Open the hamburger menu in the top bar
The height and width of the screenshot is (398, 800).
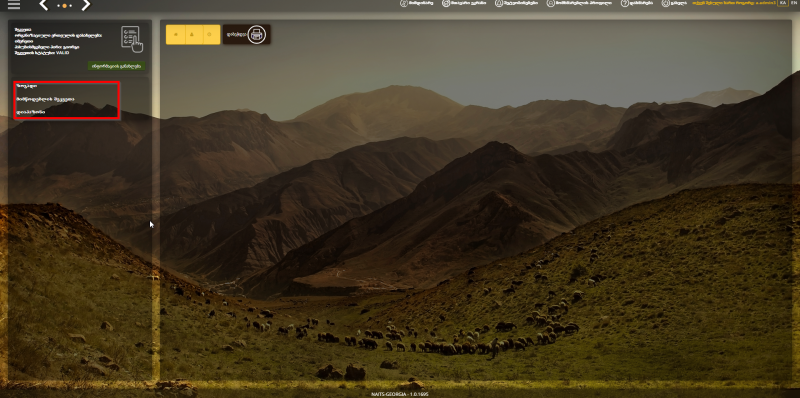pos(14,5)
